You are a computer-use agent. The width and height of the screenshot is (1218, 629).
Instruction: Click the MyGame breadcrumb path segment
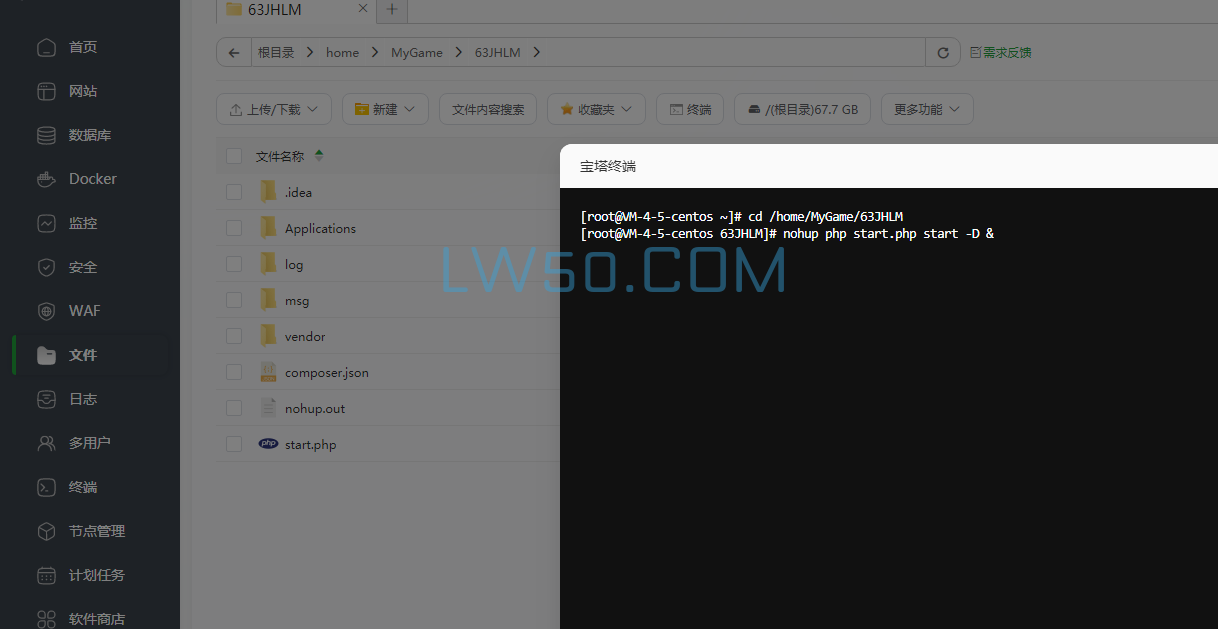tap(416, 53)
